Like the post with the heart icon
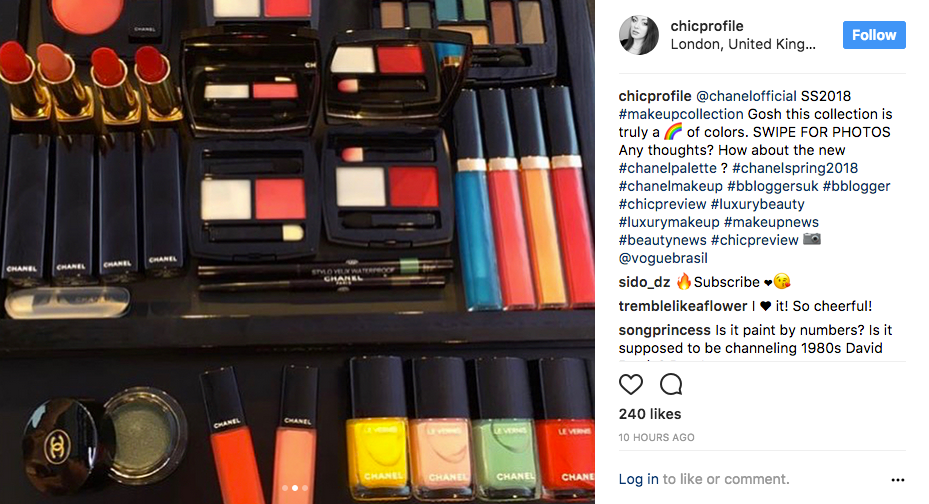The width and height of the screenshot is (929, 504). coord(630,384)
